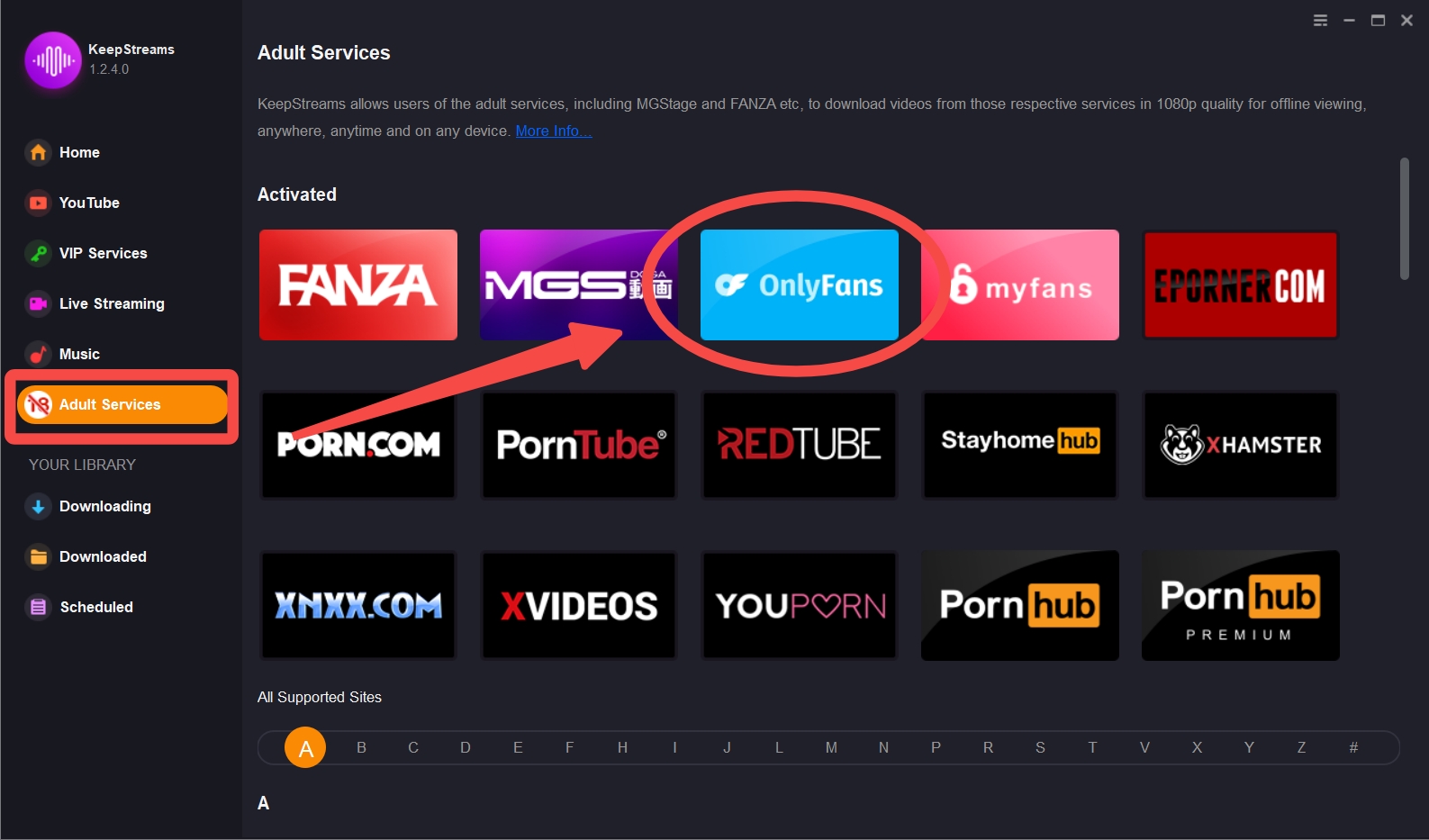View Scheduled downloads
Viewport: 1429px width, 840px height.
[79, 607]
